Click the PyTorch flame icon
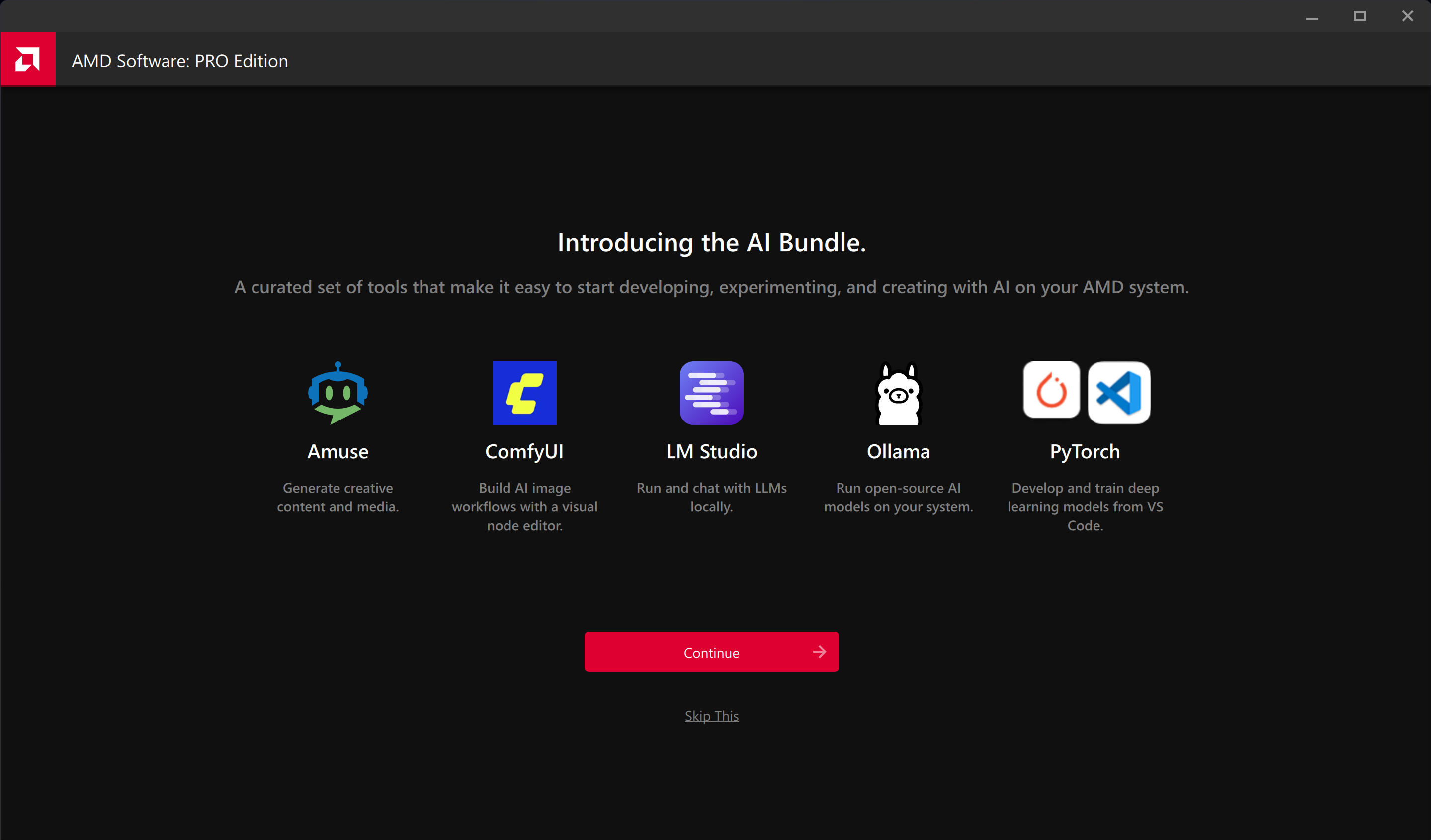 click(x=1051, y=390)
